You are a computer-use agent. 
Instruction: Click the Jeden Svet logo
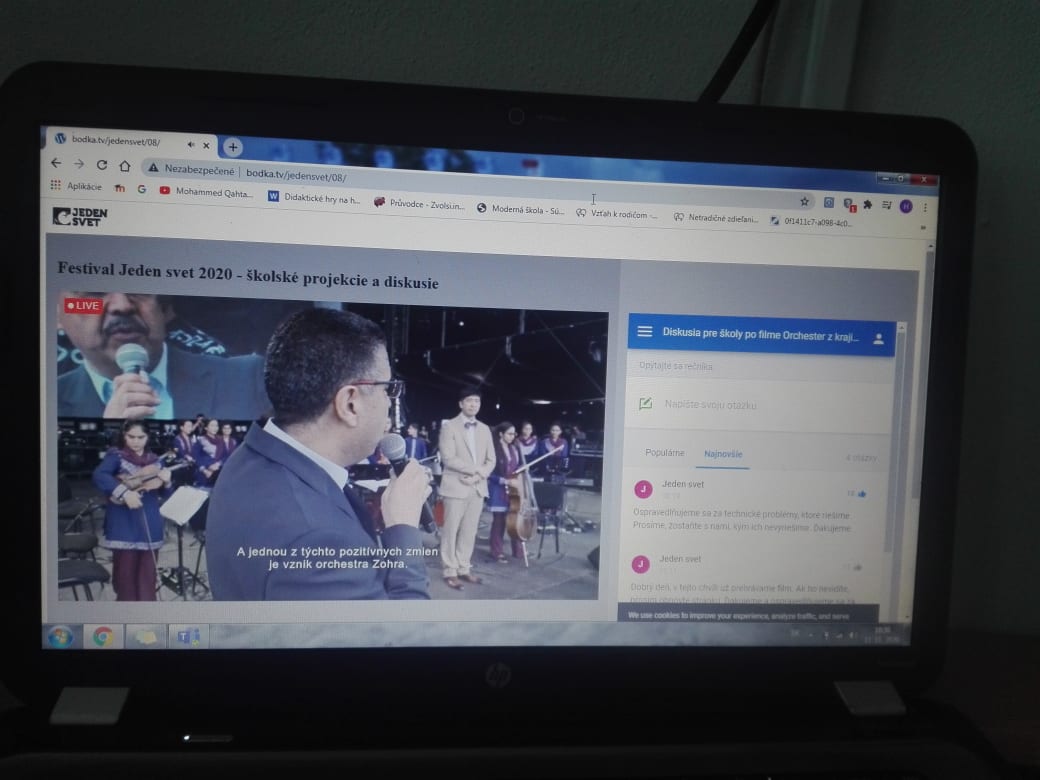80,216
